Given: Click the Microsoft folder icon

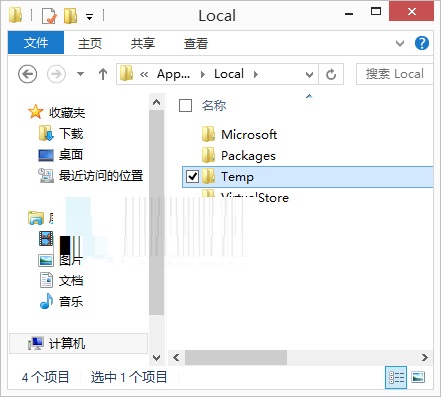Looking at the screenshot, I should point(208,134).
